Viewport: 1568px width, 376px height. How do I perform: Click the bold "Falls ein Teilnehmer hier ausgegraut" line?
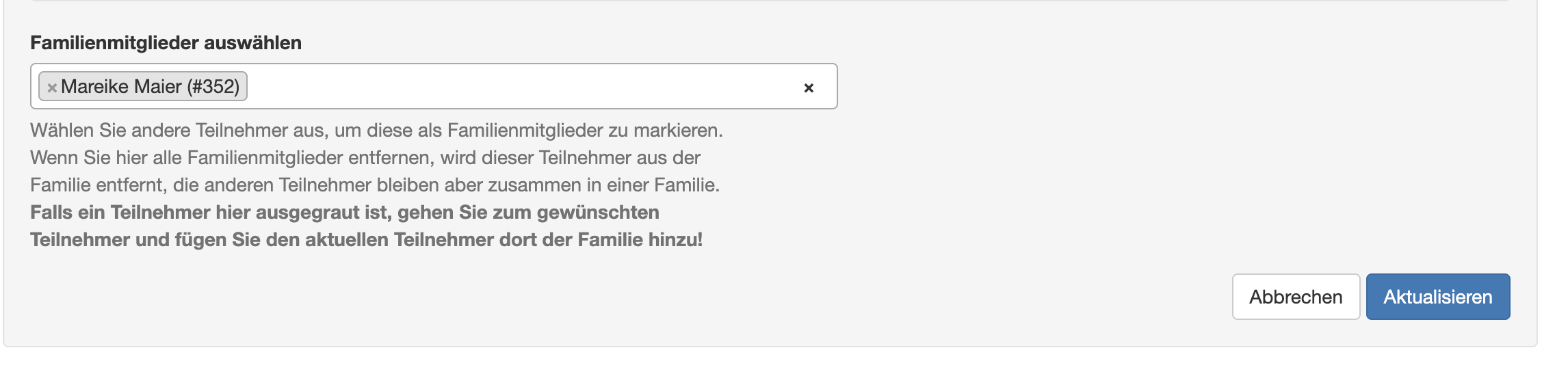(344, 213)
